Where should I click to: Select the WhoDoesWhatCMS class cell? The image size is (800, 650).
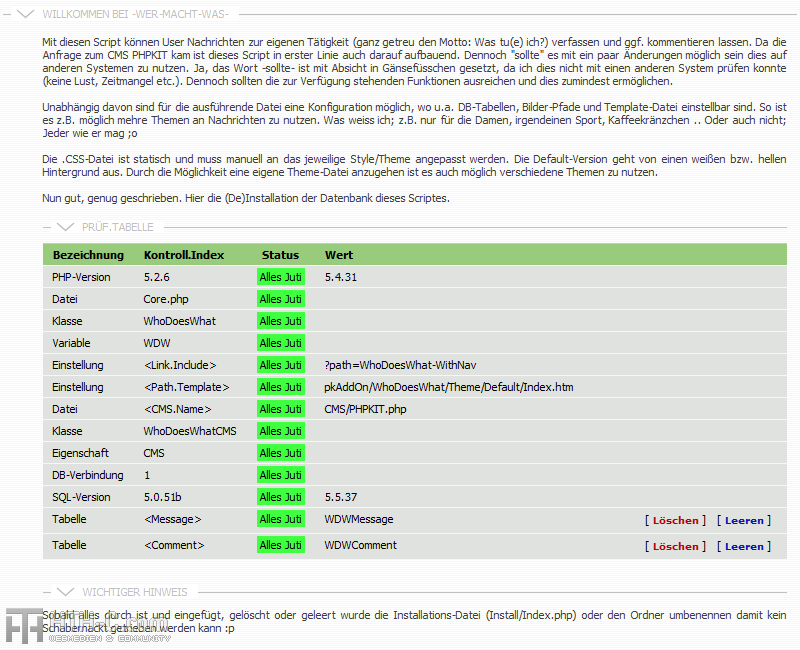tap(190, 431)
